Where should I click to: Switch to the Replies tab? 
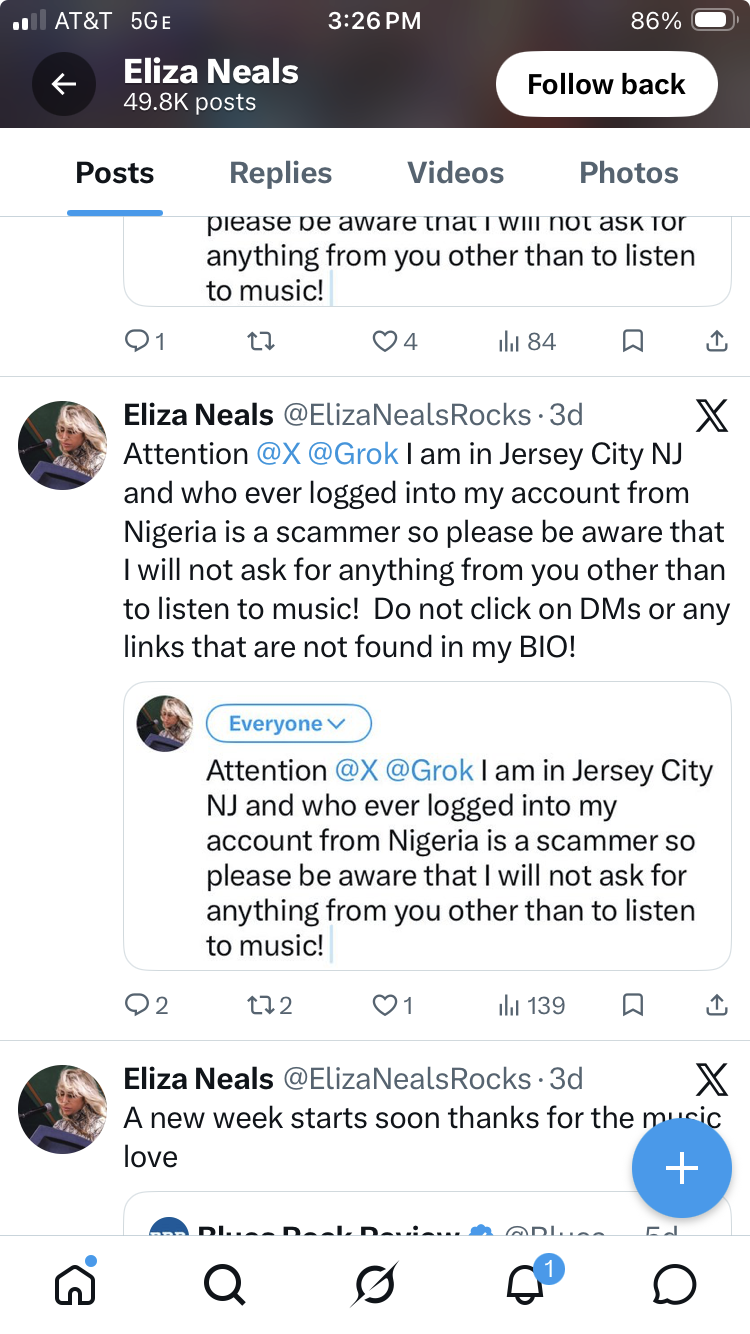[280, 173]
